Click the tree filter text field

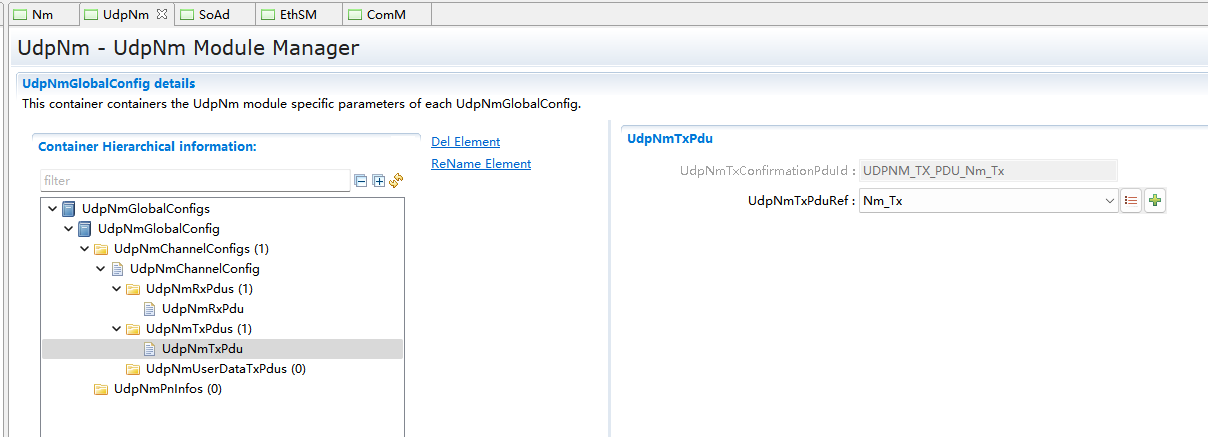click(195, 181)
